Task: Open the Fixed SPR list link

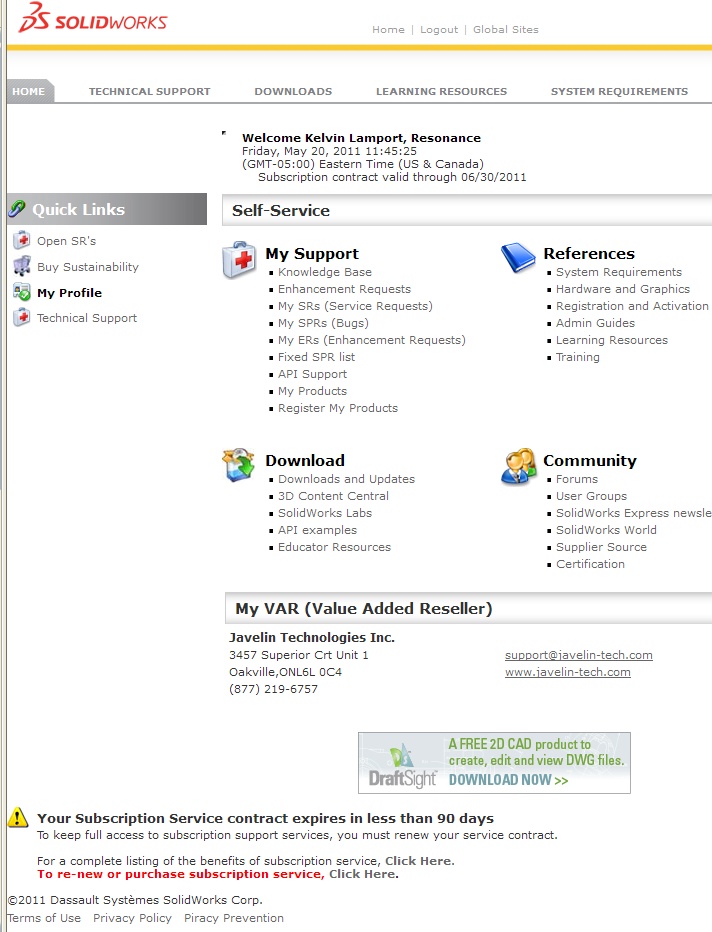Action: 316,357
